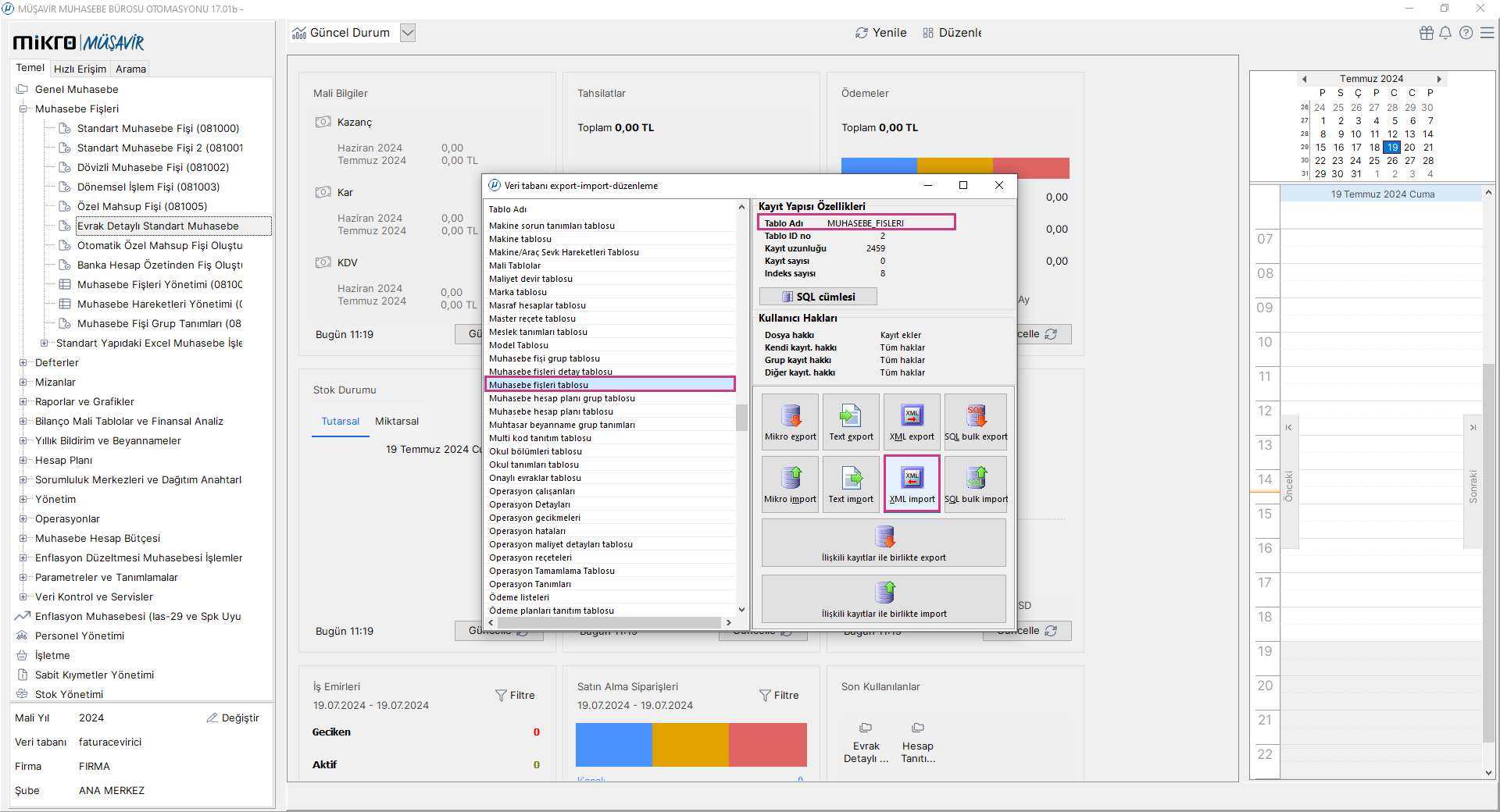The image size is (1500, 812).
Task: Click the gift box icon
Action: coord(1427,33)
